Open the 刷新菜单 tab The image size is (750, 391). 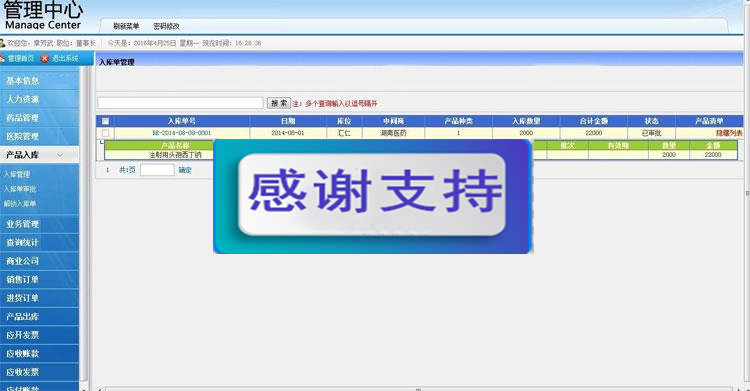(x=126, y=26)
